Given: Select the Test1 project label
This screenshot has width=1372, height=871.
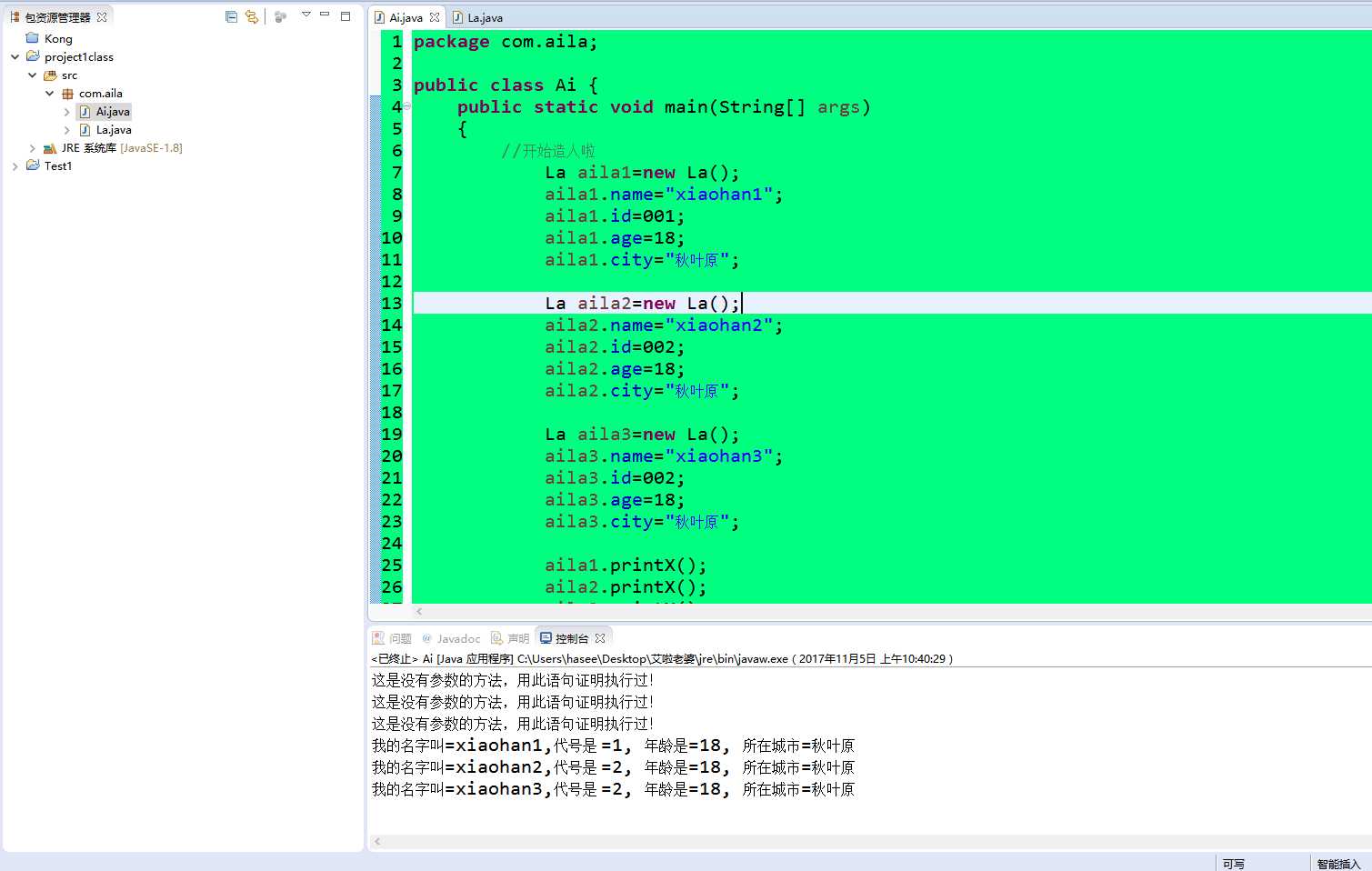Looking at the screenshot, I should (x=58, y=165).
